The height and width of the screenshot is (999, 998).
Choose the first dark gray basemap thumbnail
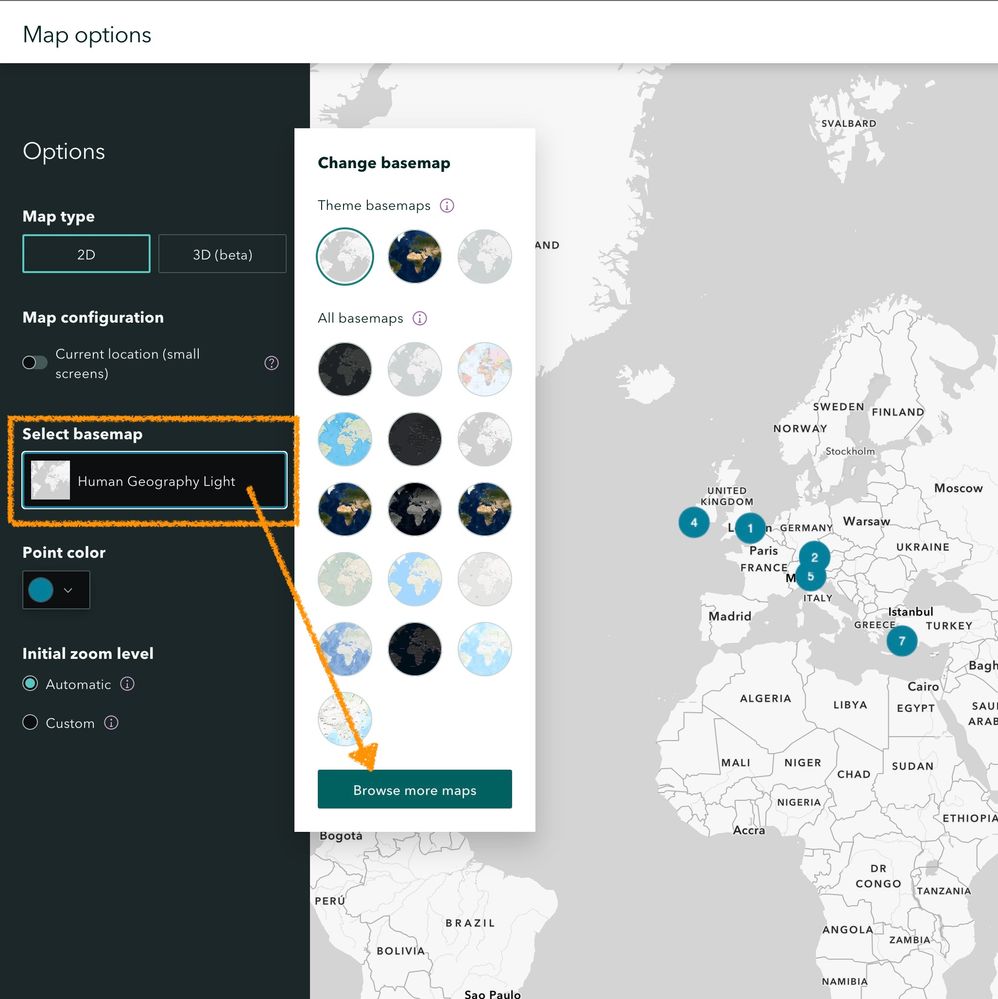pos(345,370)
